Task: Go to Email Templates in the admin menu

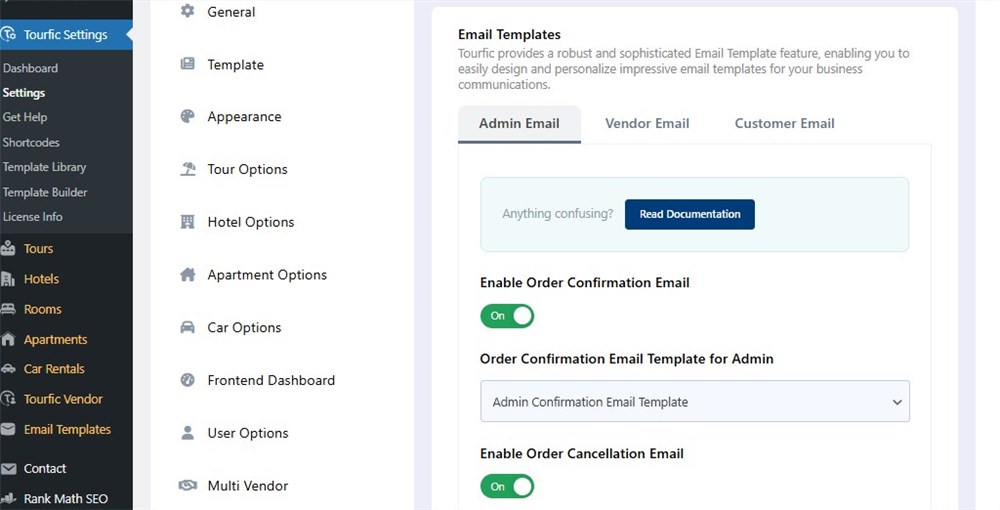Action: coord(67,430)
